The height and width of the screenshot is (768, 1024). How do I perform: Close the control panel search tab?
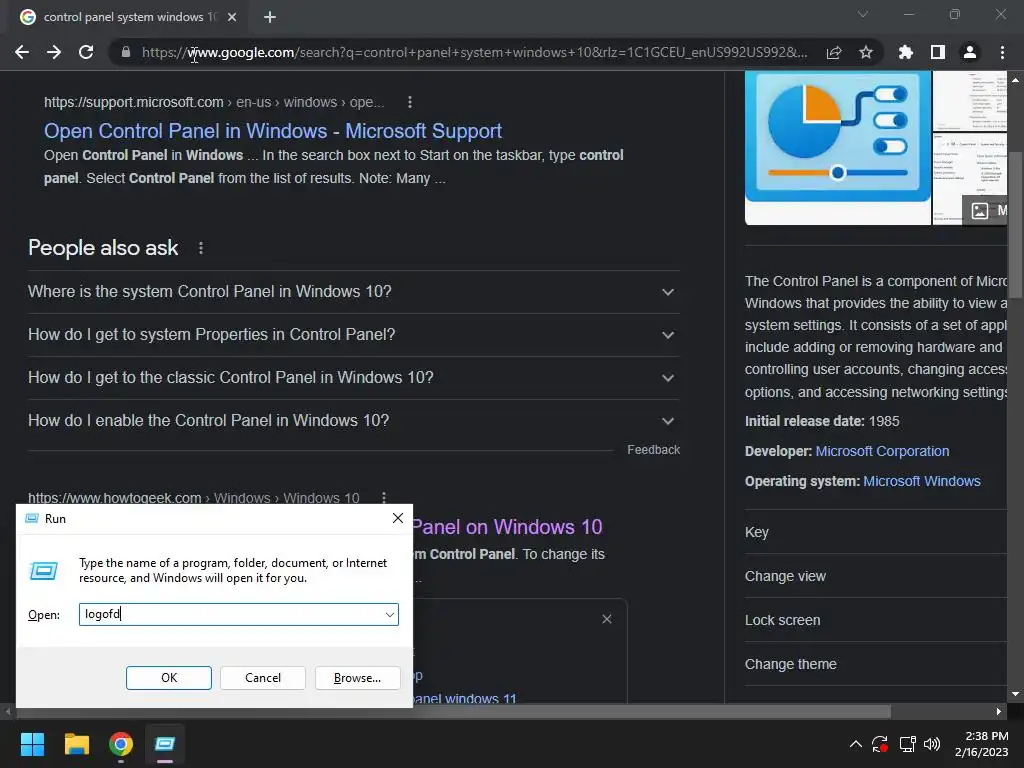(232, 17)
